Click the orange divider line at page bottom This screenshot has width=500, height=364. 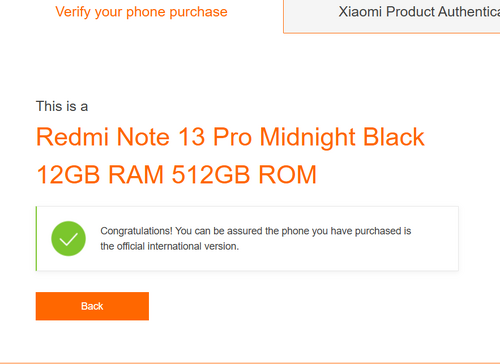[250, 363]
